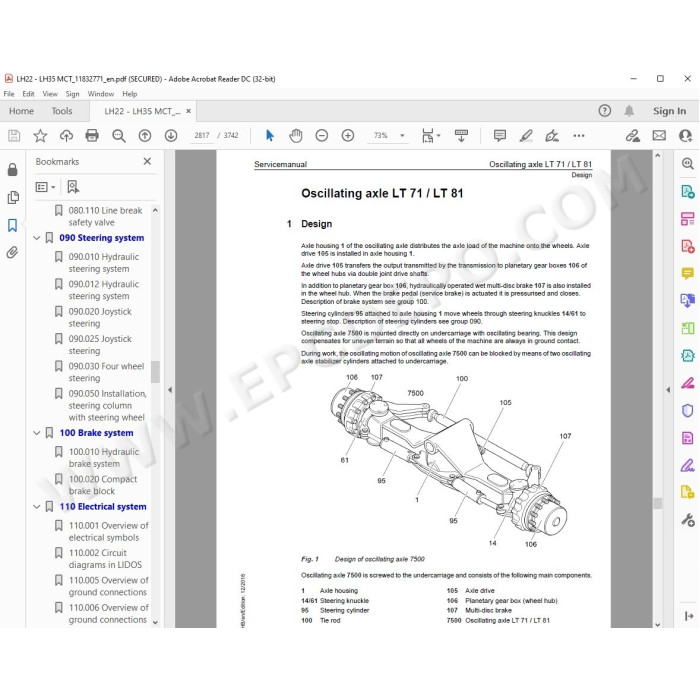Zoom out with minus button
The image size is (700, 700).
[x=321, y=135]
